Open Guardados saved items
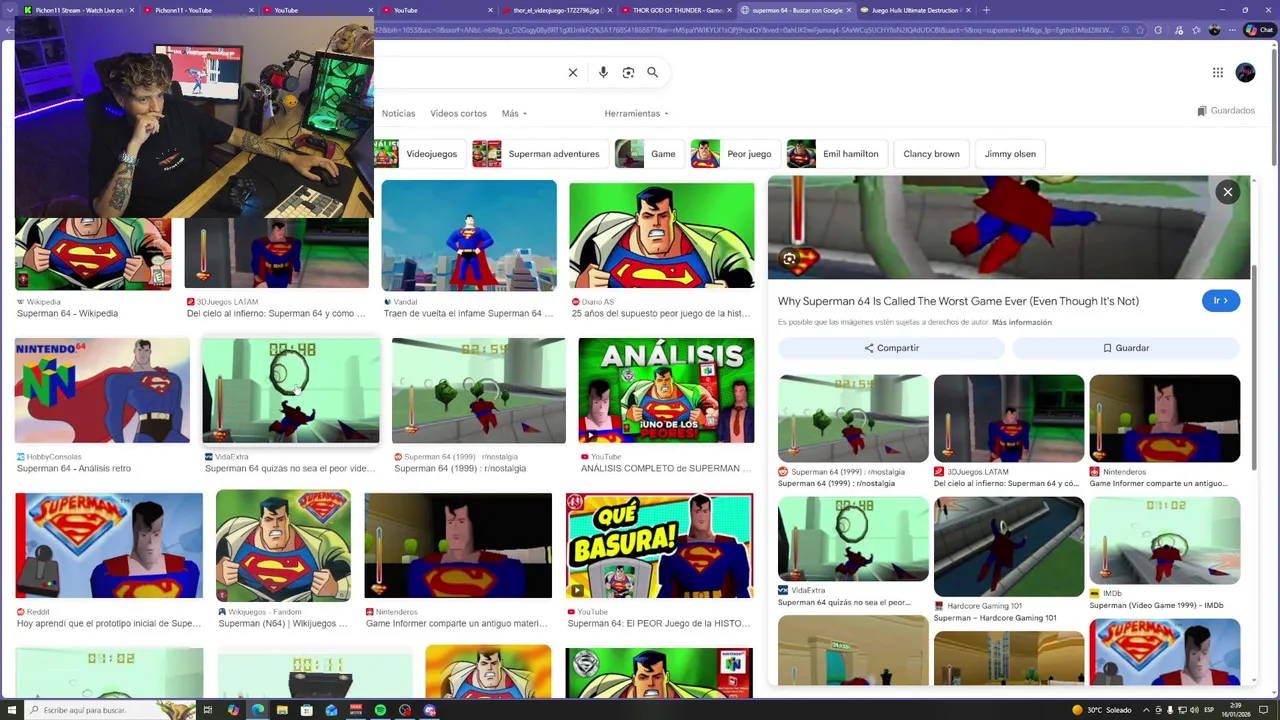Screen dimensions: 1280x720 click(1226, 111)
